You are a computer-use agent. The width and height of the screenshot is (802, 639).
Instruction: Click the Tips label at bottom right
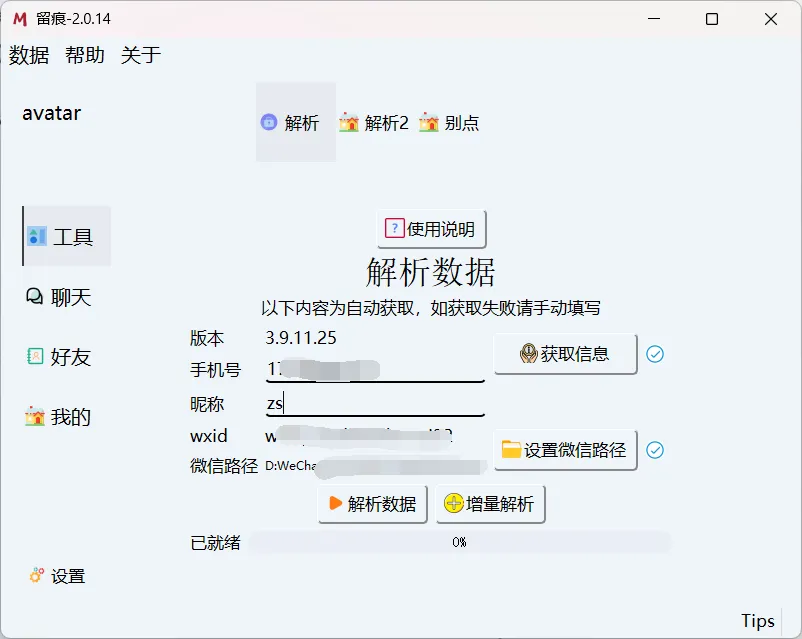click(x=757, y=620)
